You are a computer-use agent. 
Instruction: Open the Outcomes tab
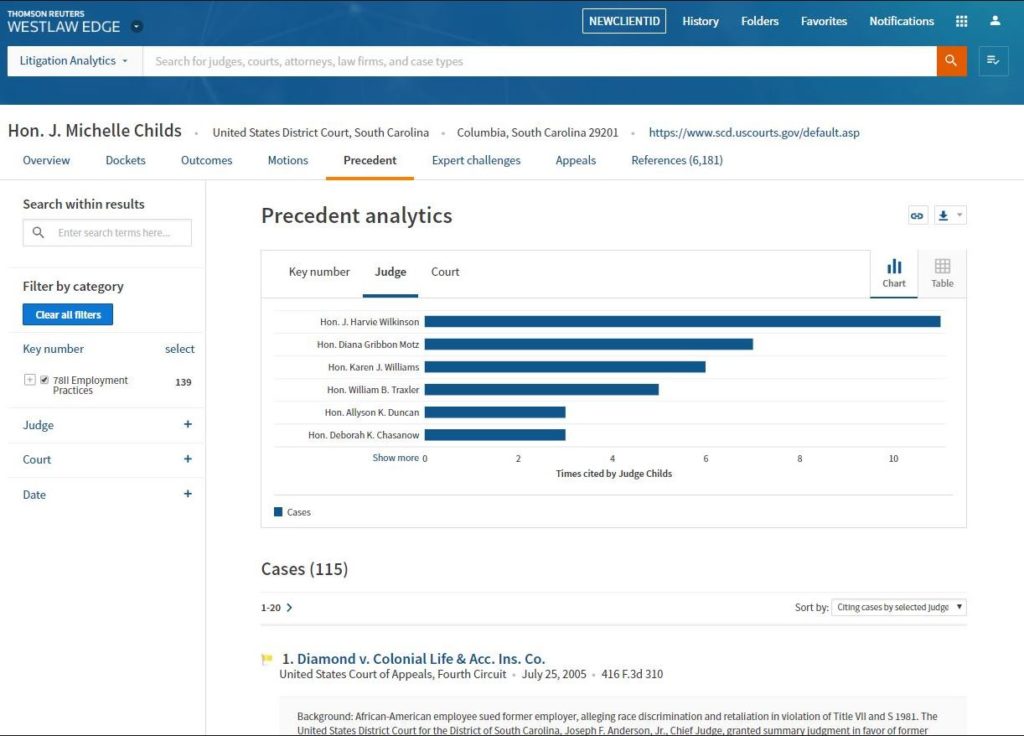206,161
